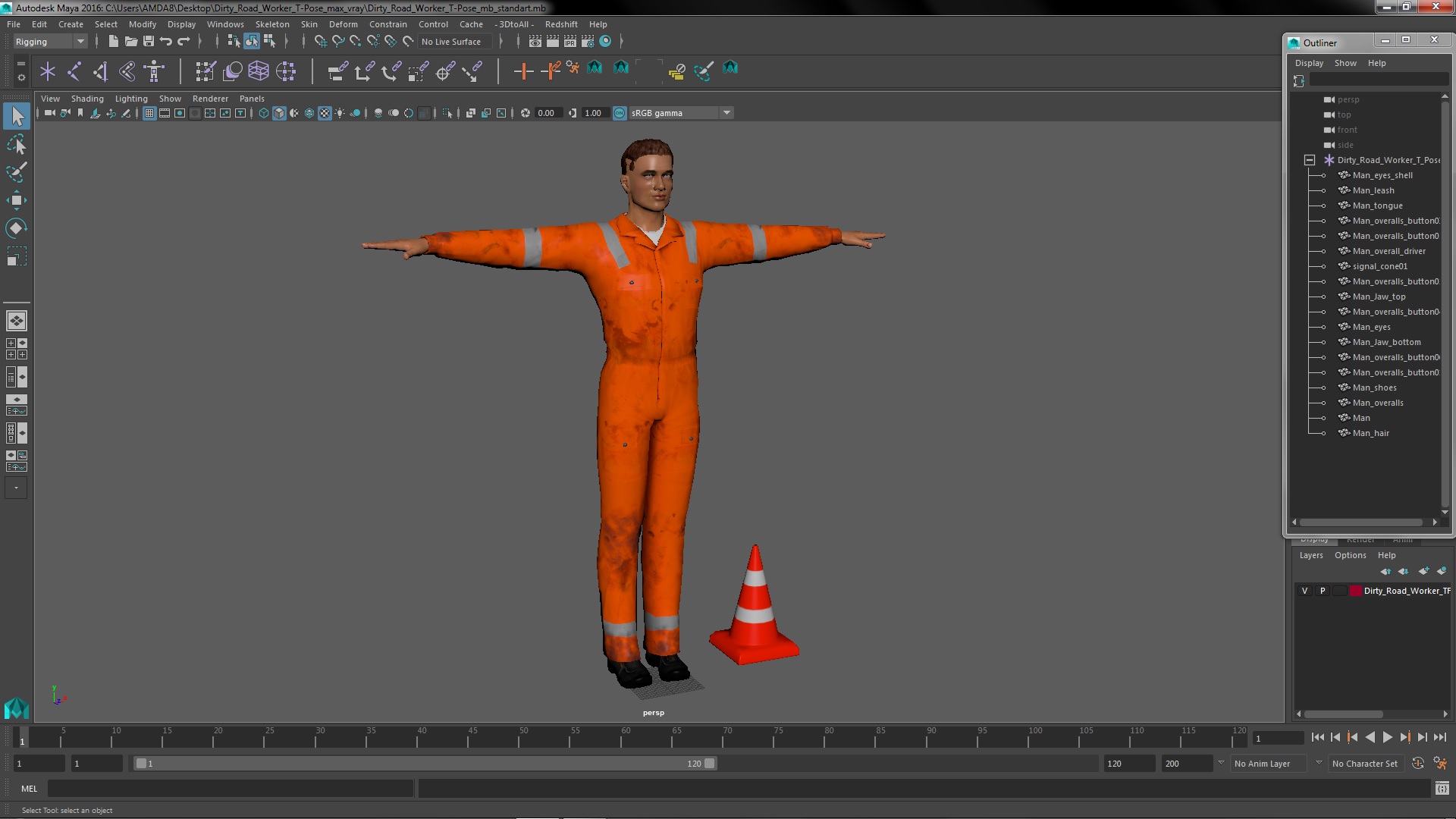The width and height of the screenshot is (1456, 819).
Task: Pick the Rotate tool in the toolbox
Action: pyautogui.click(x=16, y=228)
